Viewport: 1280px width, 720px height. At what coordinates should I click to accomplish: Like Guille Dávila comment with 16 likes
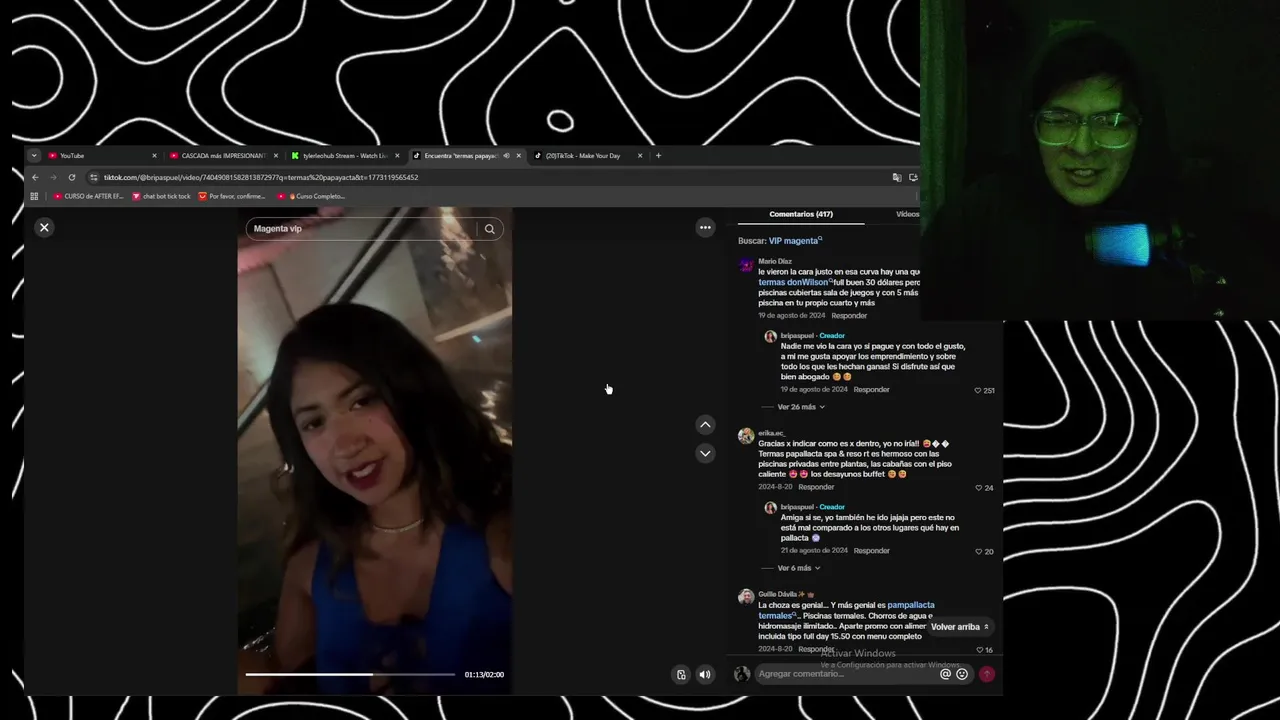(979, 650)
